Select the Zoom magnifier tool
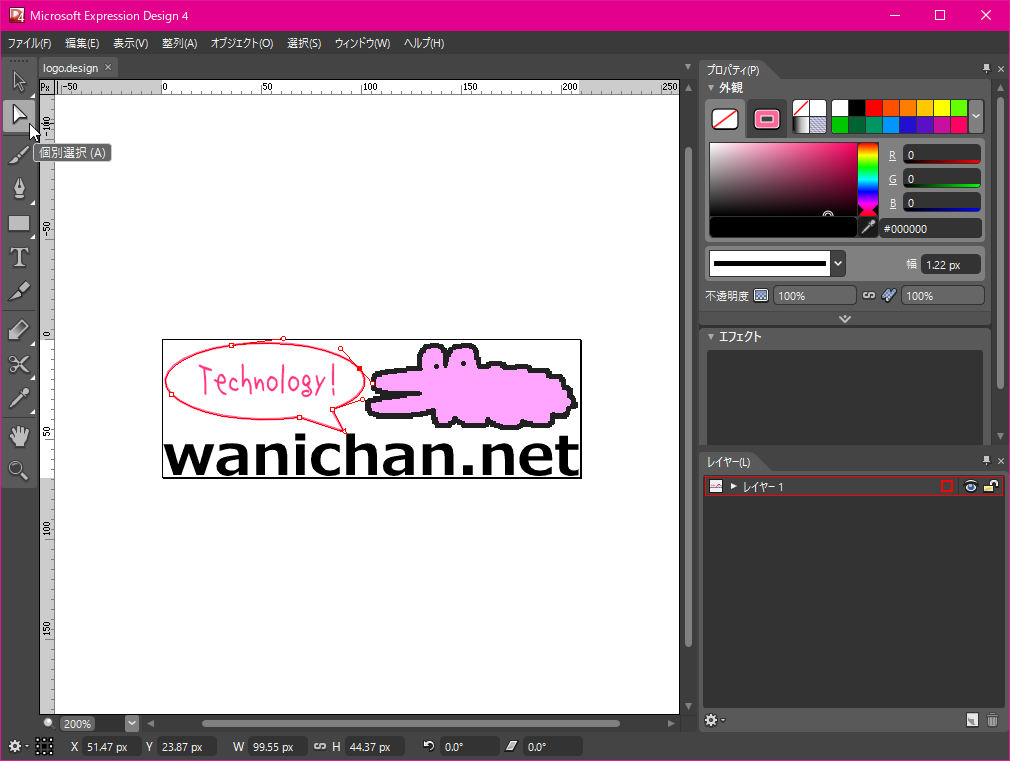 [x=19, y=471]
